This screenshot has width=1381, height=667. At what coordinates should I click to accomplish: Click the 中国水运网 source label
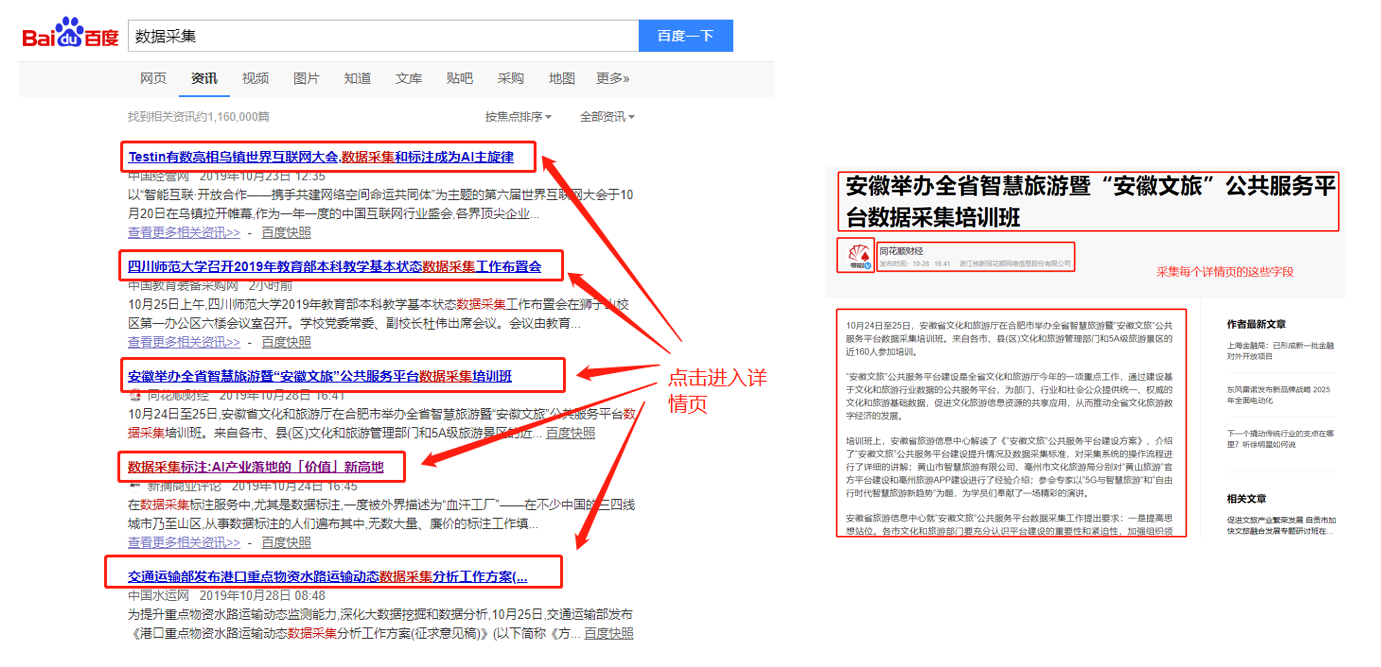coord(158,595)
